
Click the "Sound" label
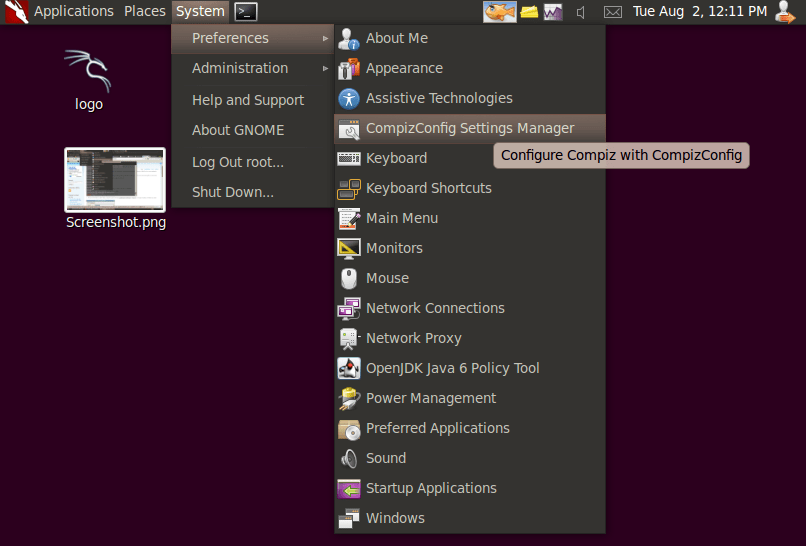point(386,459)
